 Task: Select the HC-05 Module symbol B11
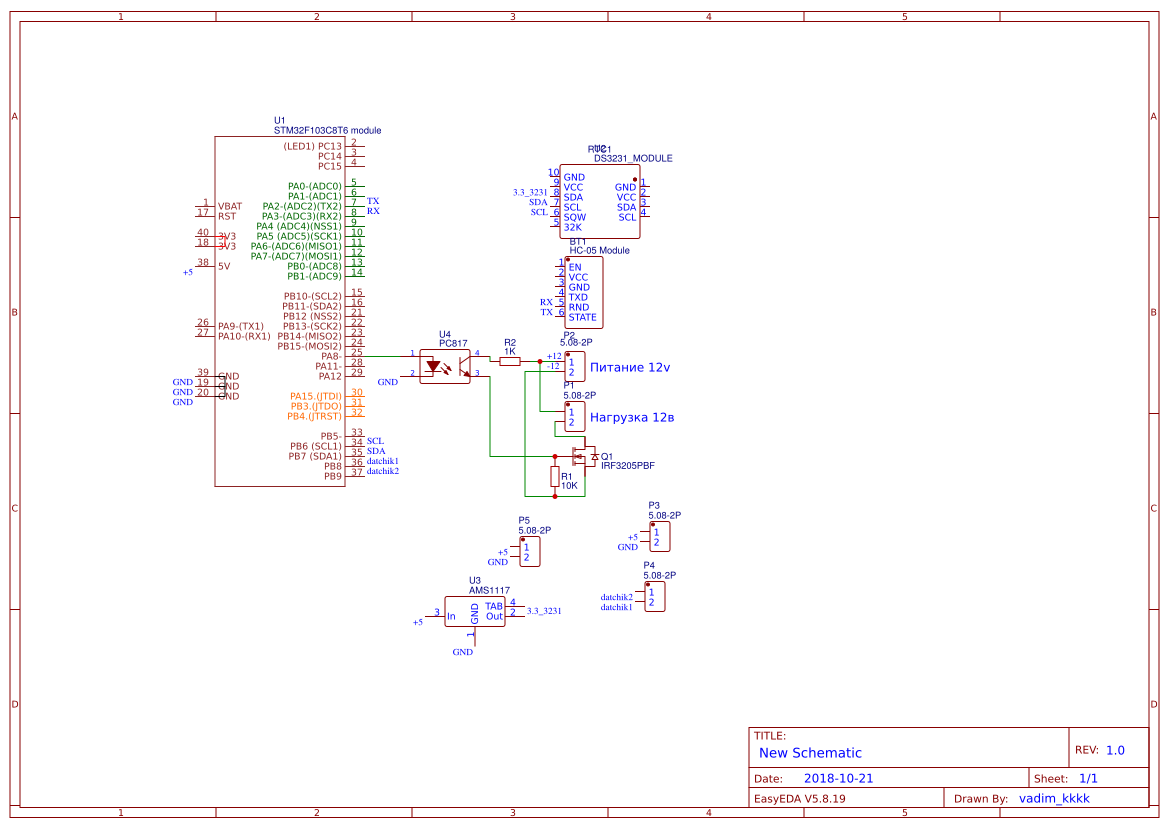point(582,293)
